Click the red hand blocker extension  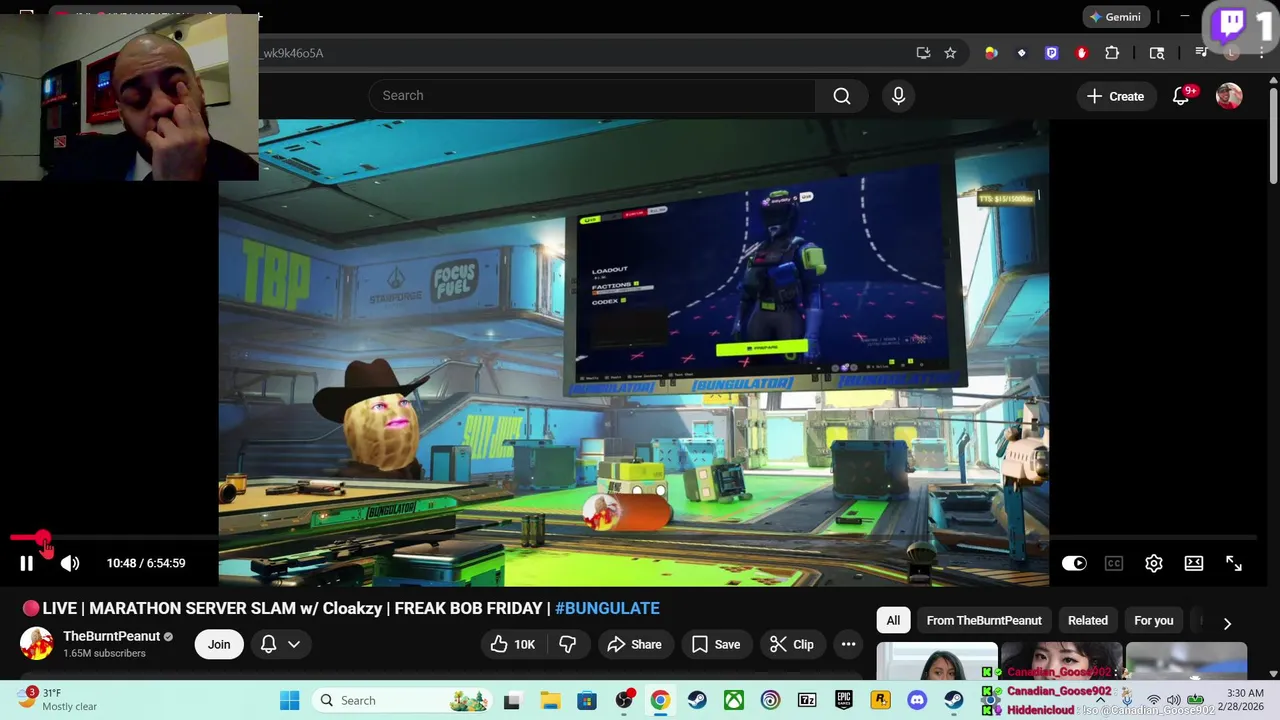point(1081,53)
